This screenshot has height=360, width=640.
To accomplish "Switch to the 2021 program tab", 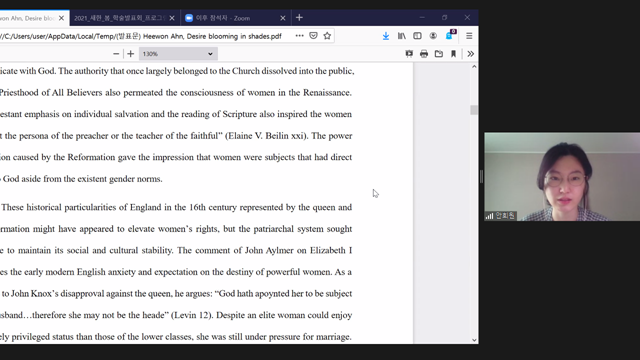I will point(119,18).
